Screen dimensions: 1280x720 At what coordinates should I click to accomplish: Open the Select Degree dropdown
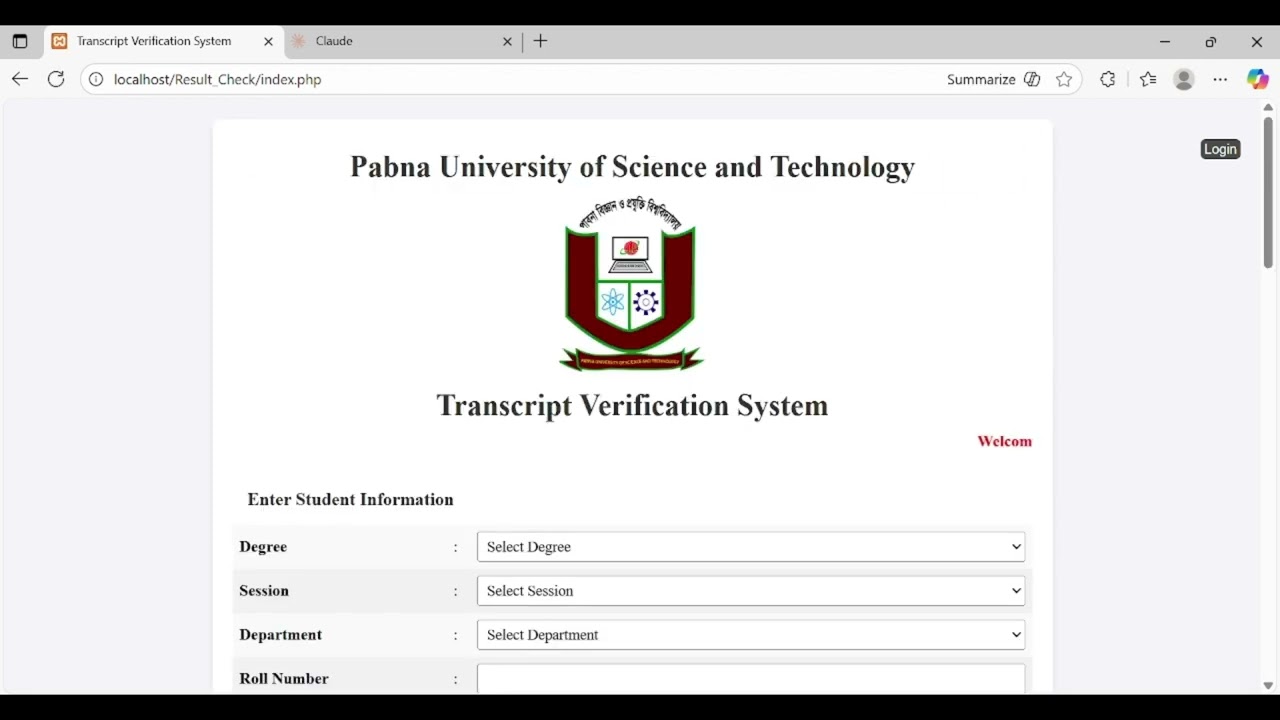(x=751, y=547)
